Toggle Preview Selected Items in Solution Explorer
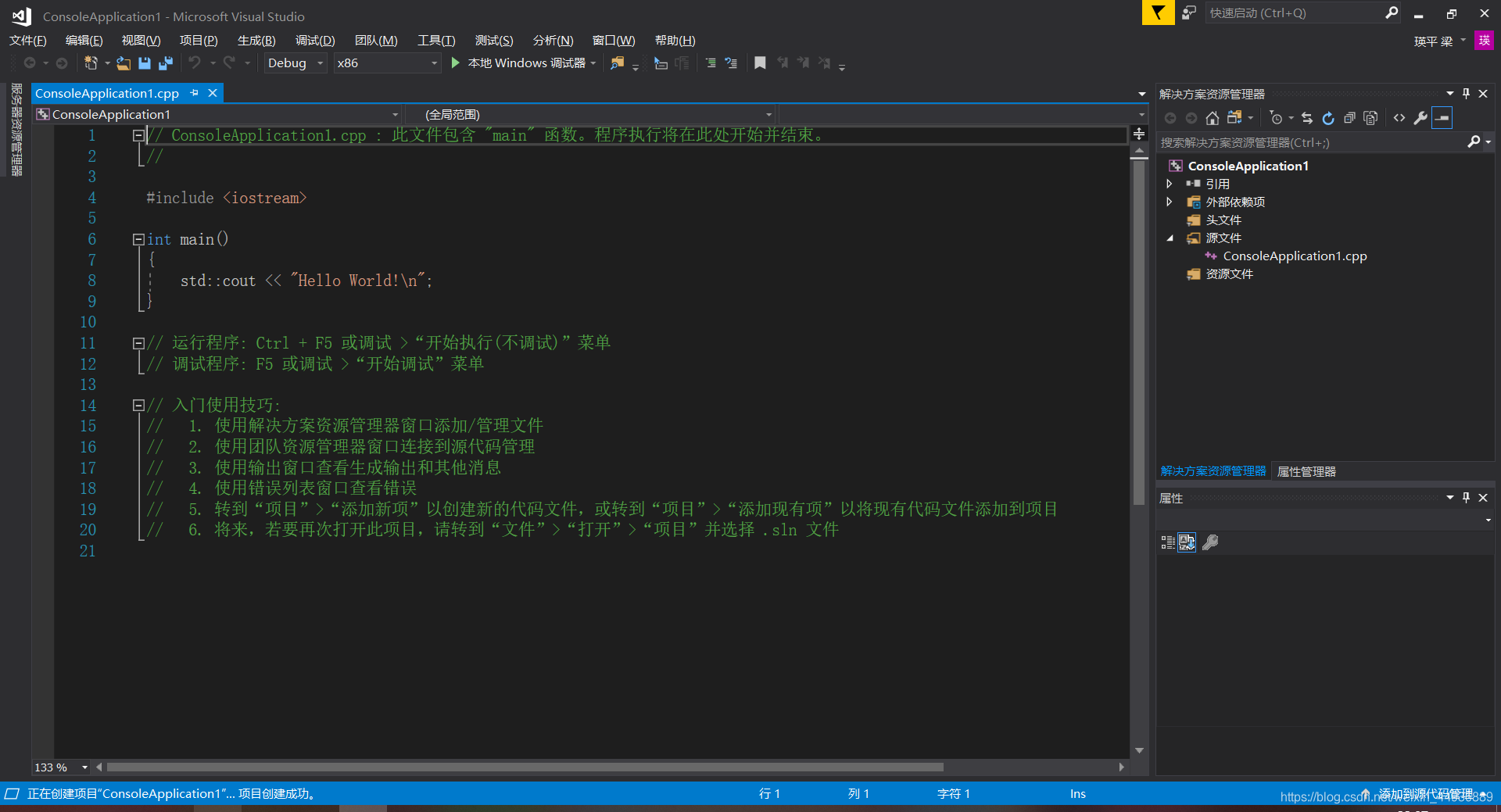 (x=1442, y=118)
